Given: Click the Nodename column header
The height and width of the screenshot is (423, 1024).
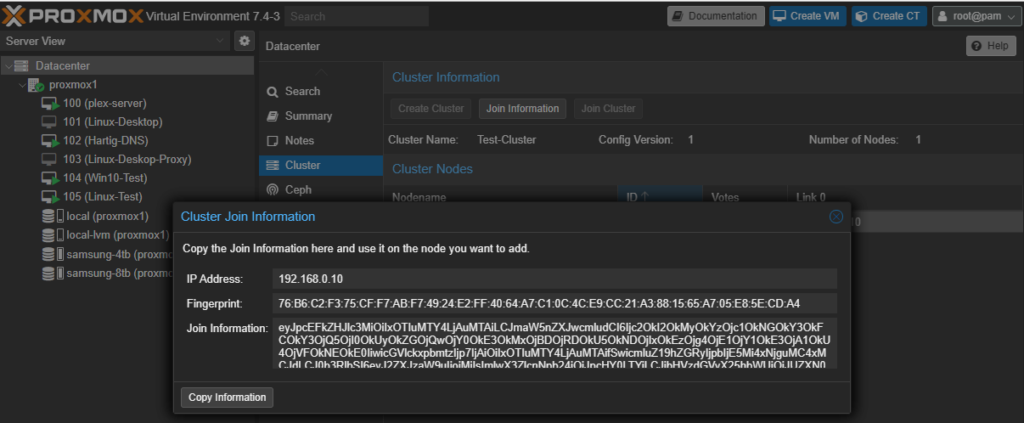Looking at the screenshot, I should [501, 196].
